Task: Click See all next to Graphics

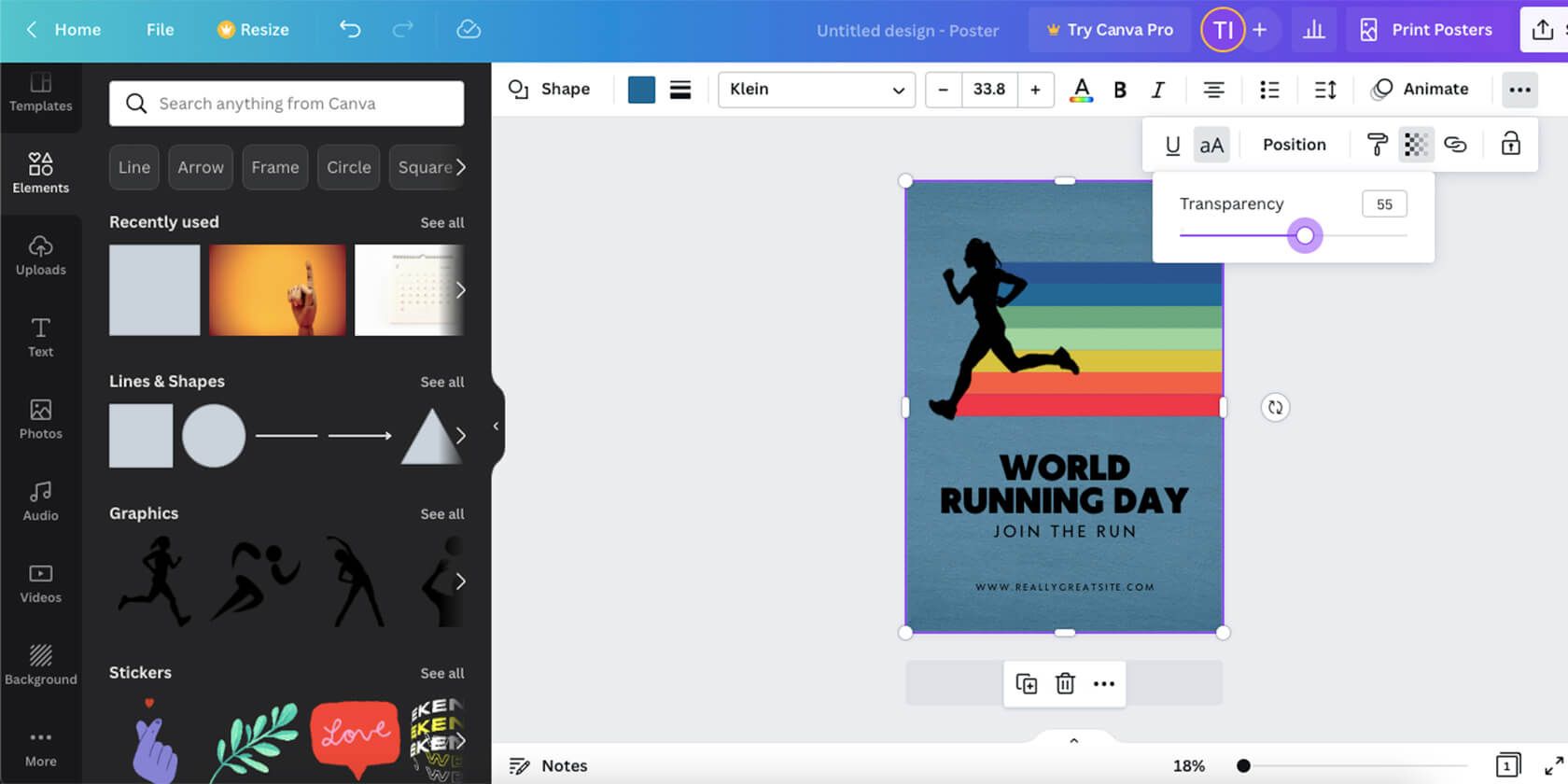Action: coord(441,514)
